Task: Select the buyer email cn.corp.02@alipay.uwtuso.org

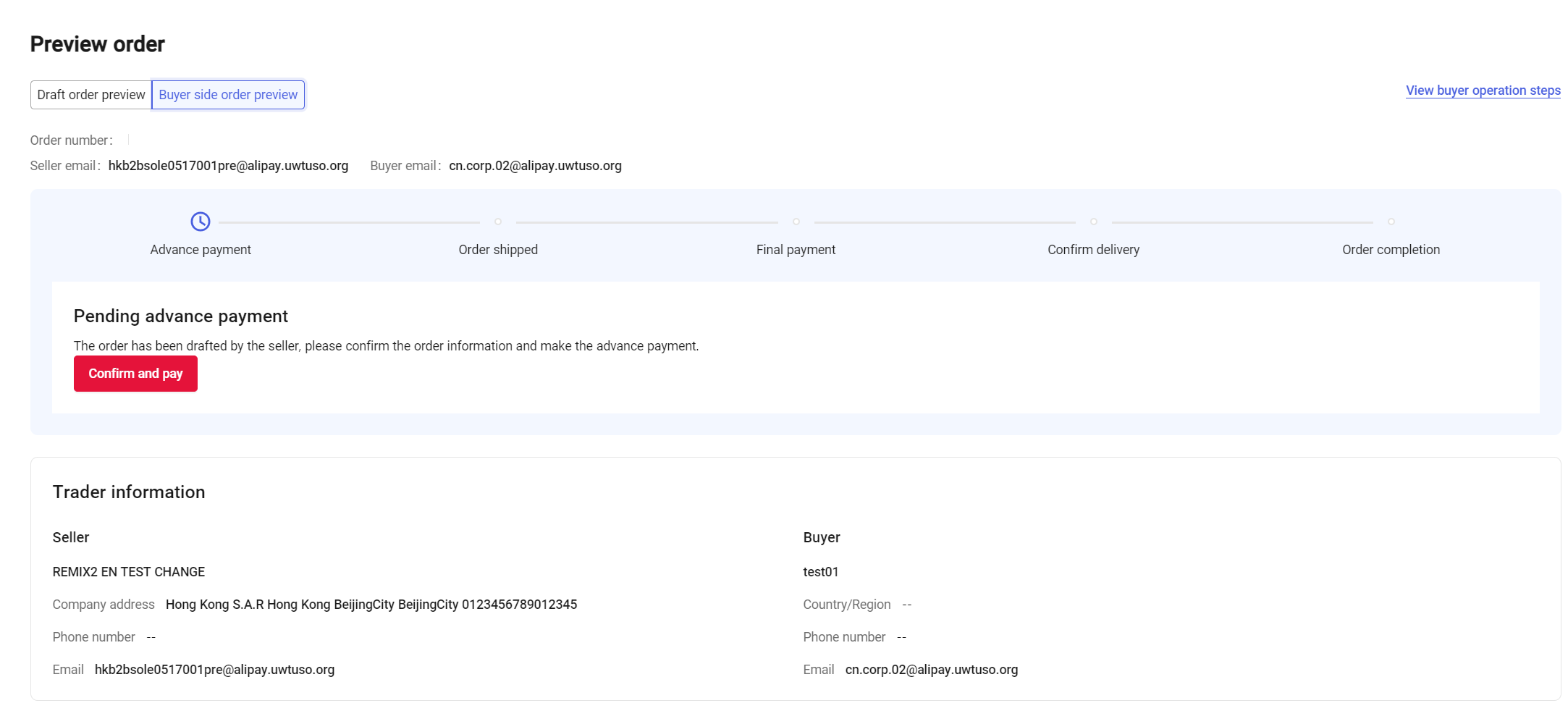Action: (x=536, y=166)
